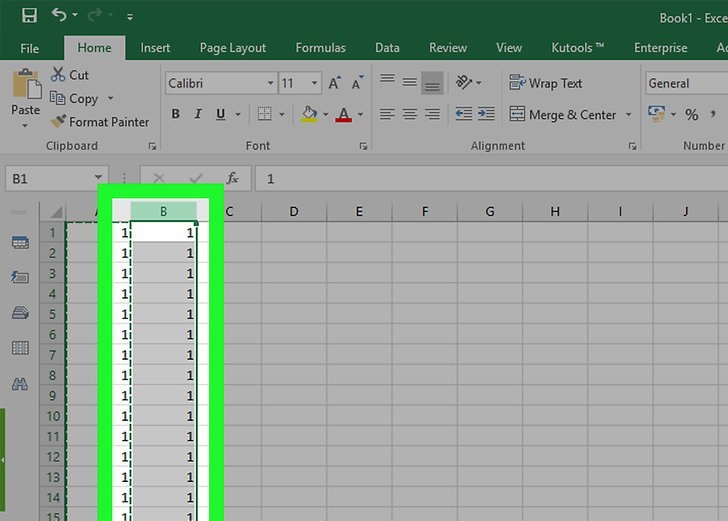728x521 pixels.
Task: Click the Insert Function fx icon
Action: coord(232,178)
